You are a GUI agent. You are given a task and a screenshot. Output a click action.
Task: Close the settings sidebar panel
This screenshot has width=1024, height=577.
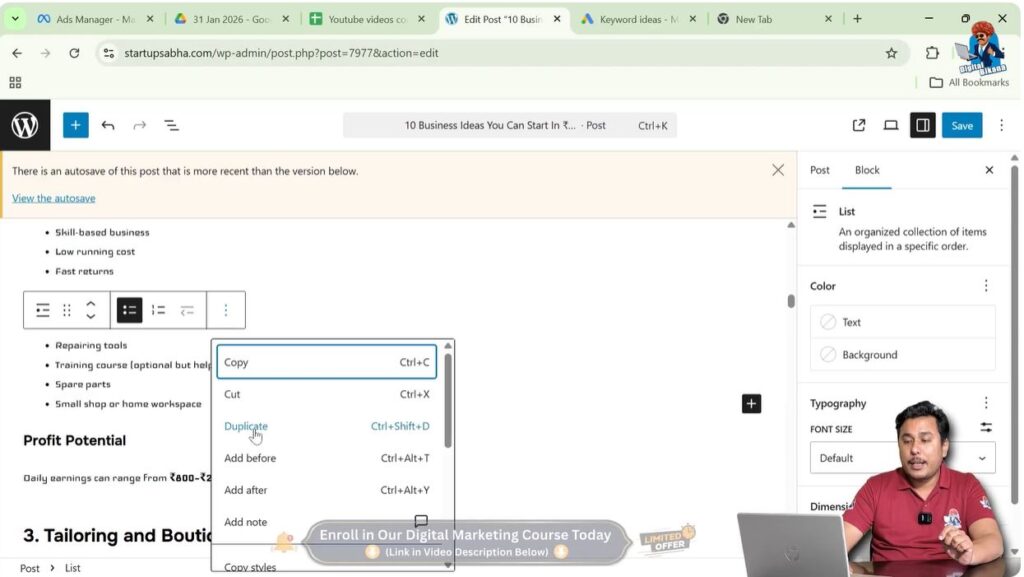pos(989,170)
